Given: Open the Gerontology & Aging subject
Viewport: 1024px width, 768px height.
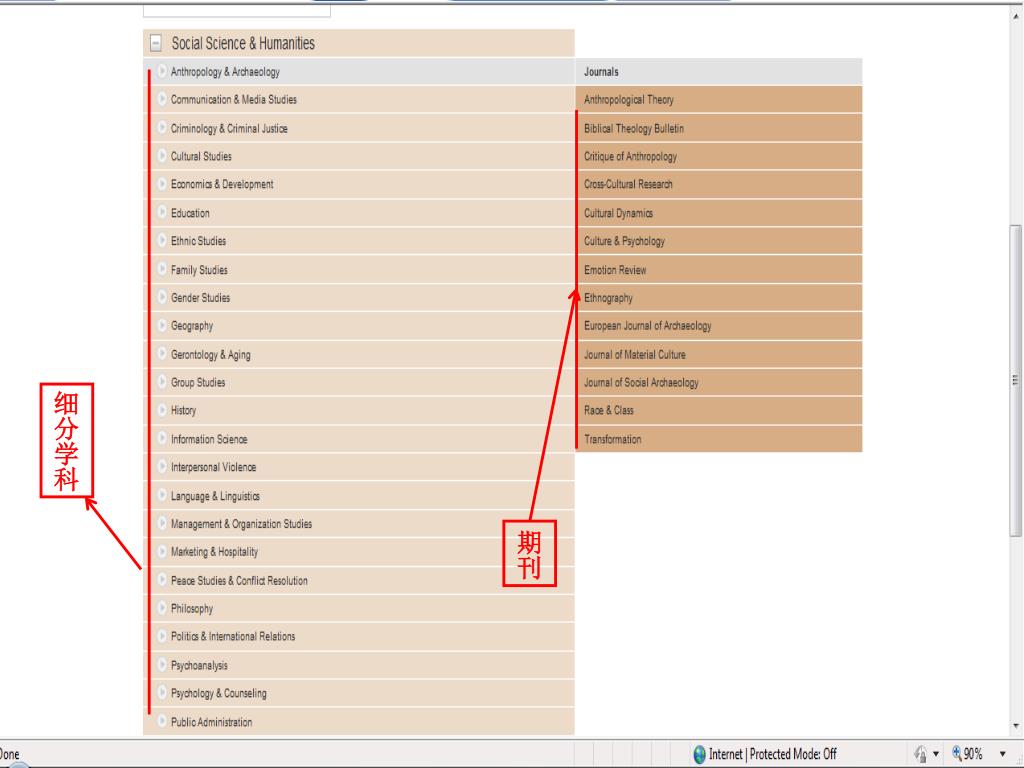Looking at the screenshot, I should (x=210, y=355).
